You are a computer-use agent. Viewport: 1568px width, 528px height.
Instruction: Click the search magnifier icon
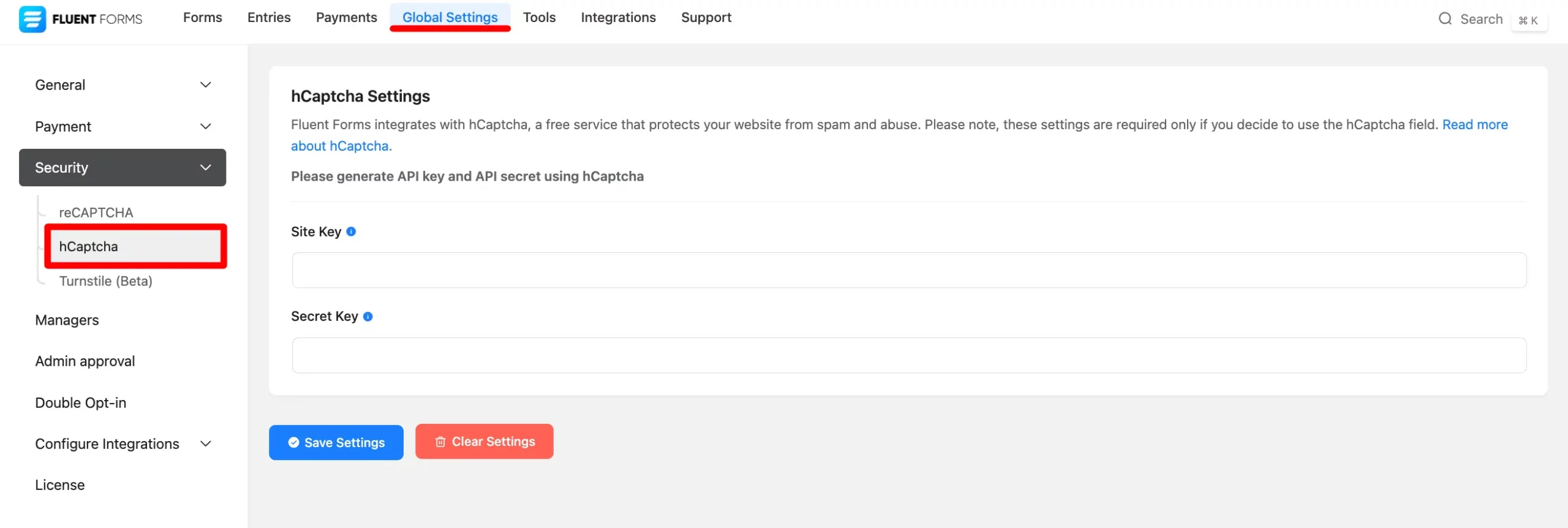1445,19
